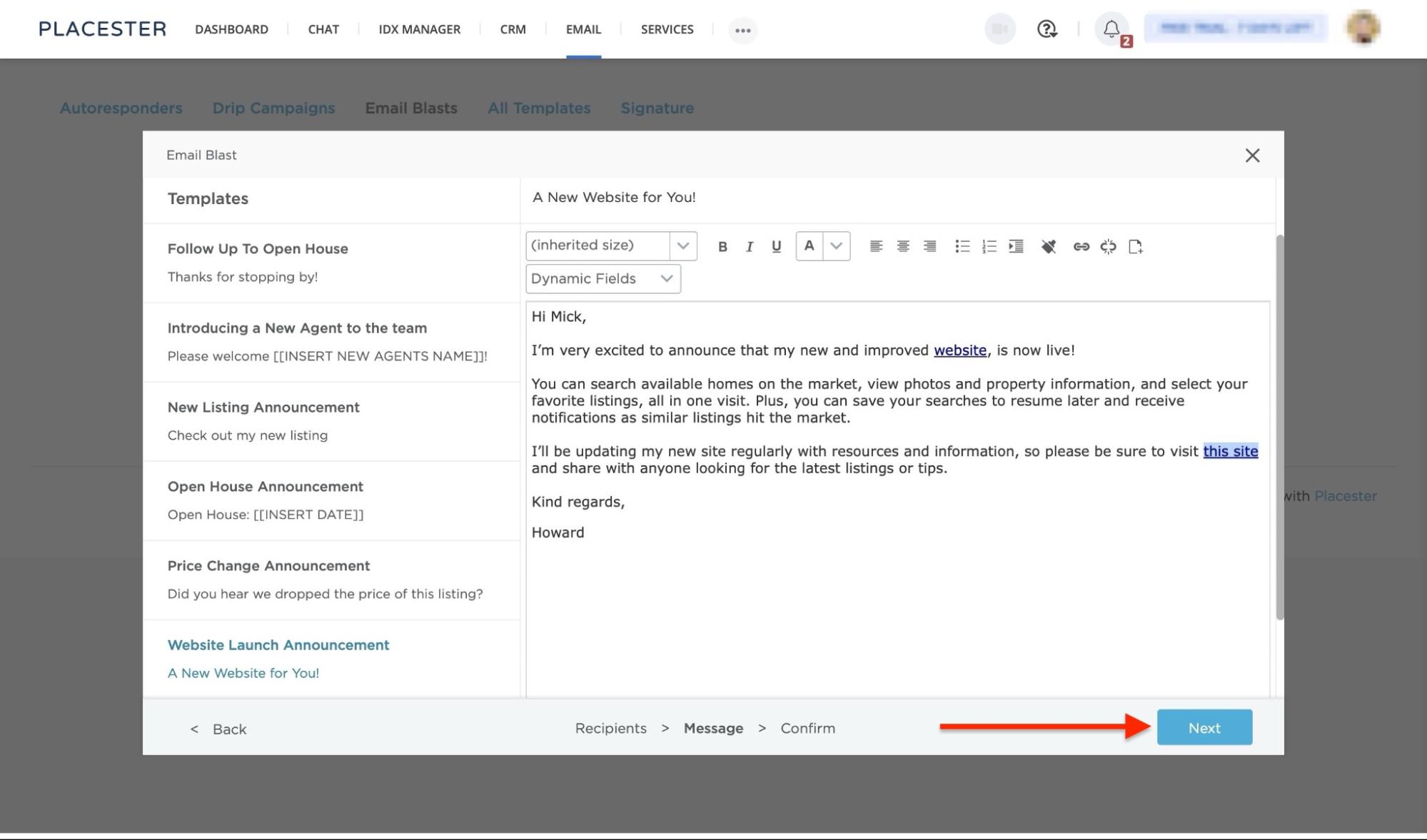
Task: Click the insert hyperlink icon
Action: click(x=1081, y=246)
